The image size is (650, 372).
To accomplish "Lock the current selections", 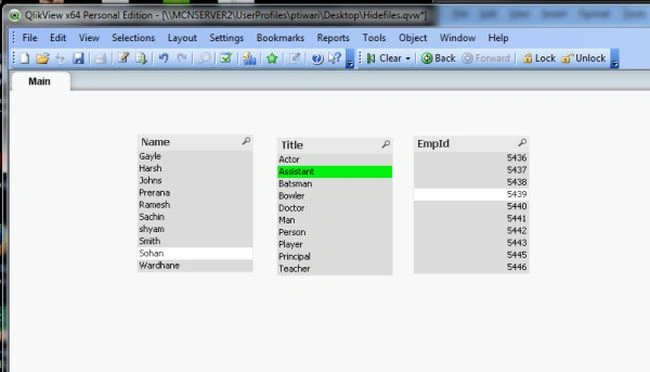I will (x=538, y=58).
